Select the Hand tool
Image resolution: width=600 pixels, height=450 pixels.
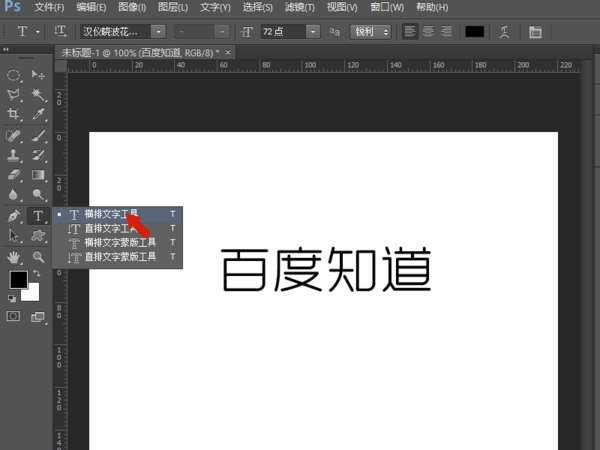(x=14, y=257)
